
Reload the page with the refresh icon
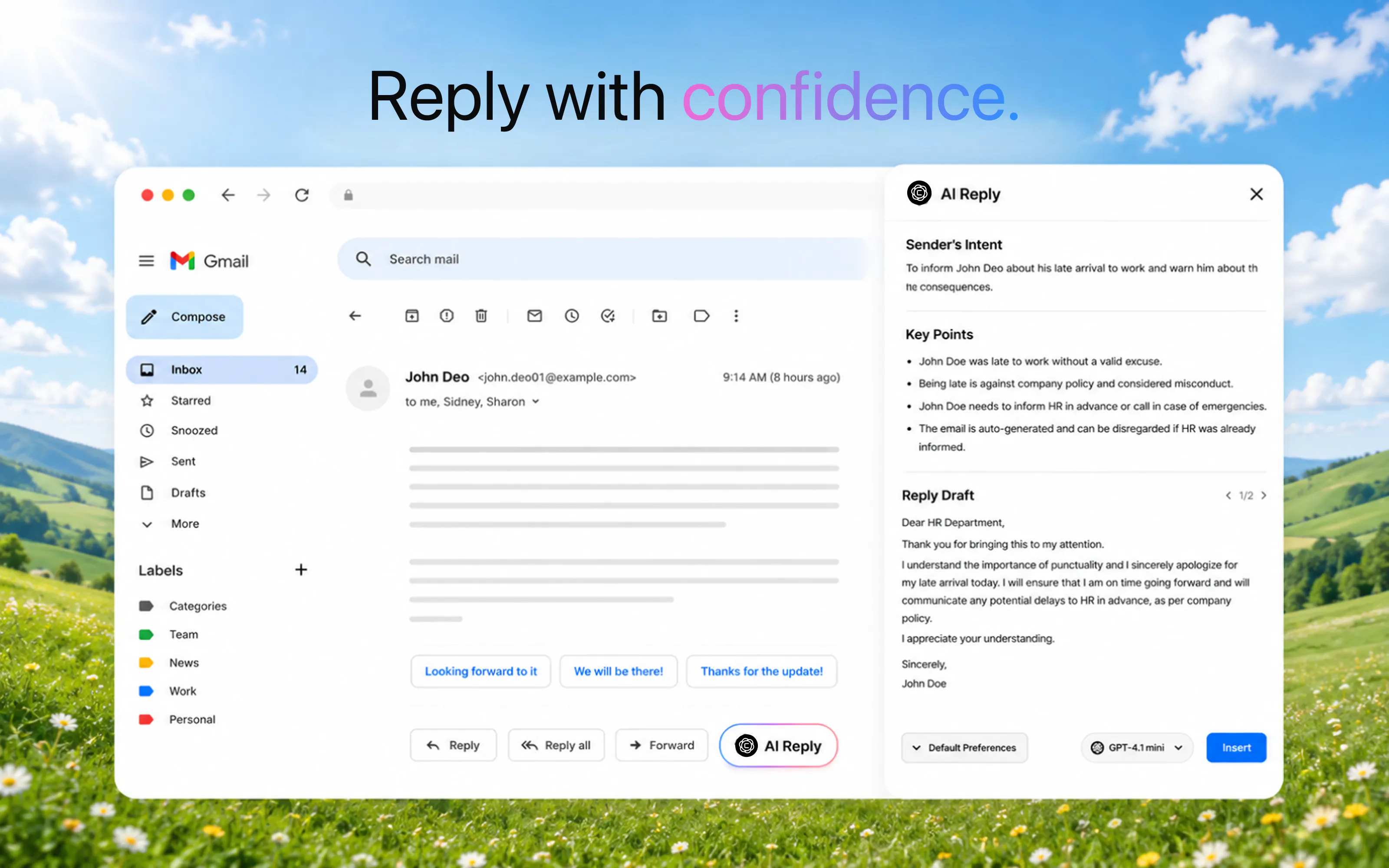tap(302, 195)
